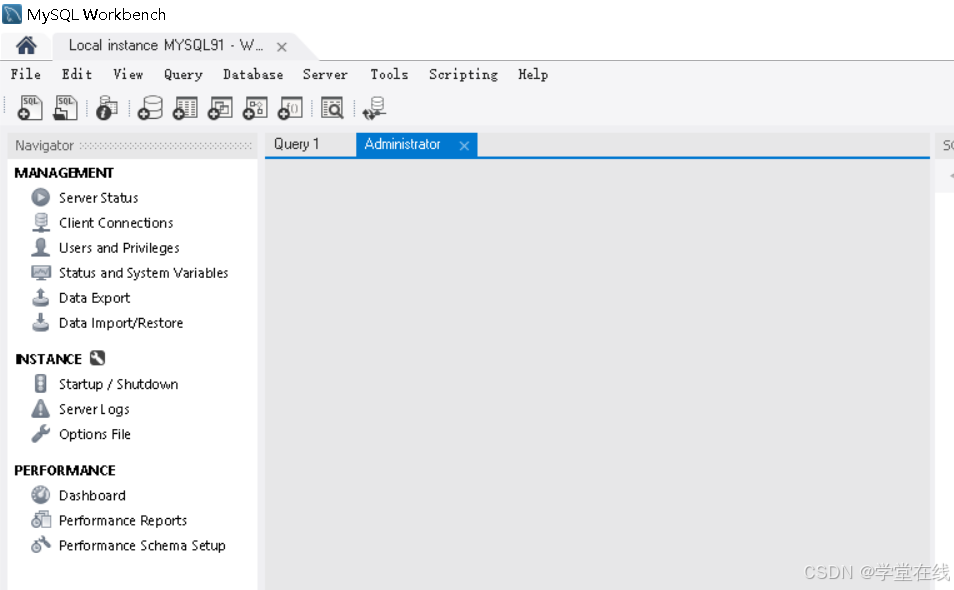The height and width of the screenshot is (590, 954).
Task: Open Startup / Shutdown
Action: click(119, 384)
